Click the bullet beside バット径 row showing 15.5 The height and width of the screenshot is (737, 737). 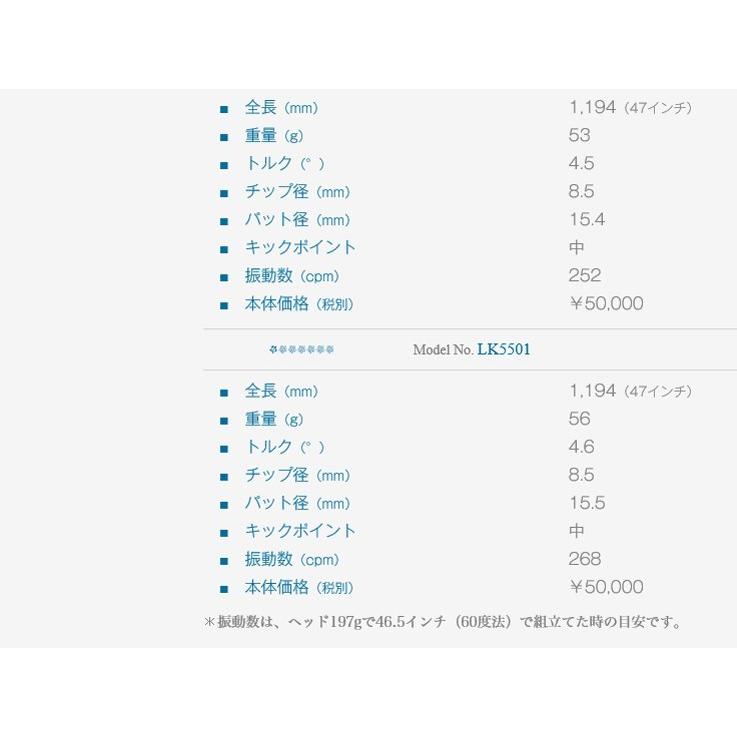click(x=224, y=505)
